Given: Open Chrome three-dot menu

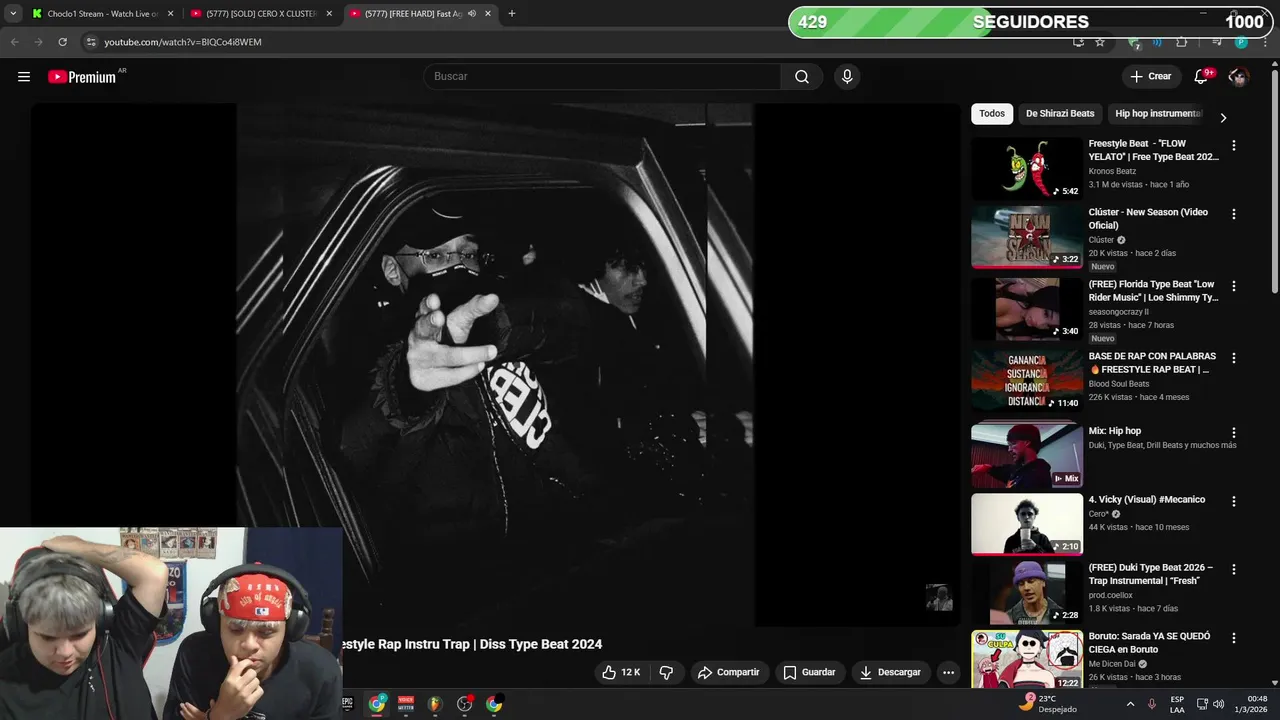Looking at the screenshot, I should coord(1265,42).
